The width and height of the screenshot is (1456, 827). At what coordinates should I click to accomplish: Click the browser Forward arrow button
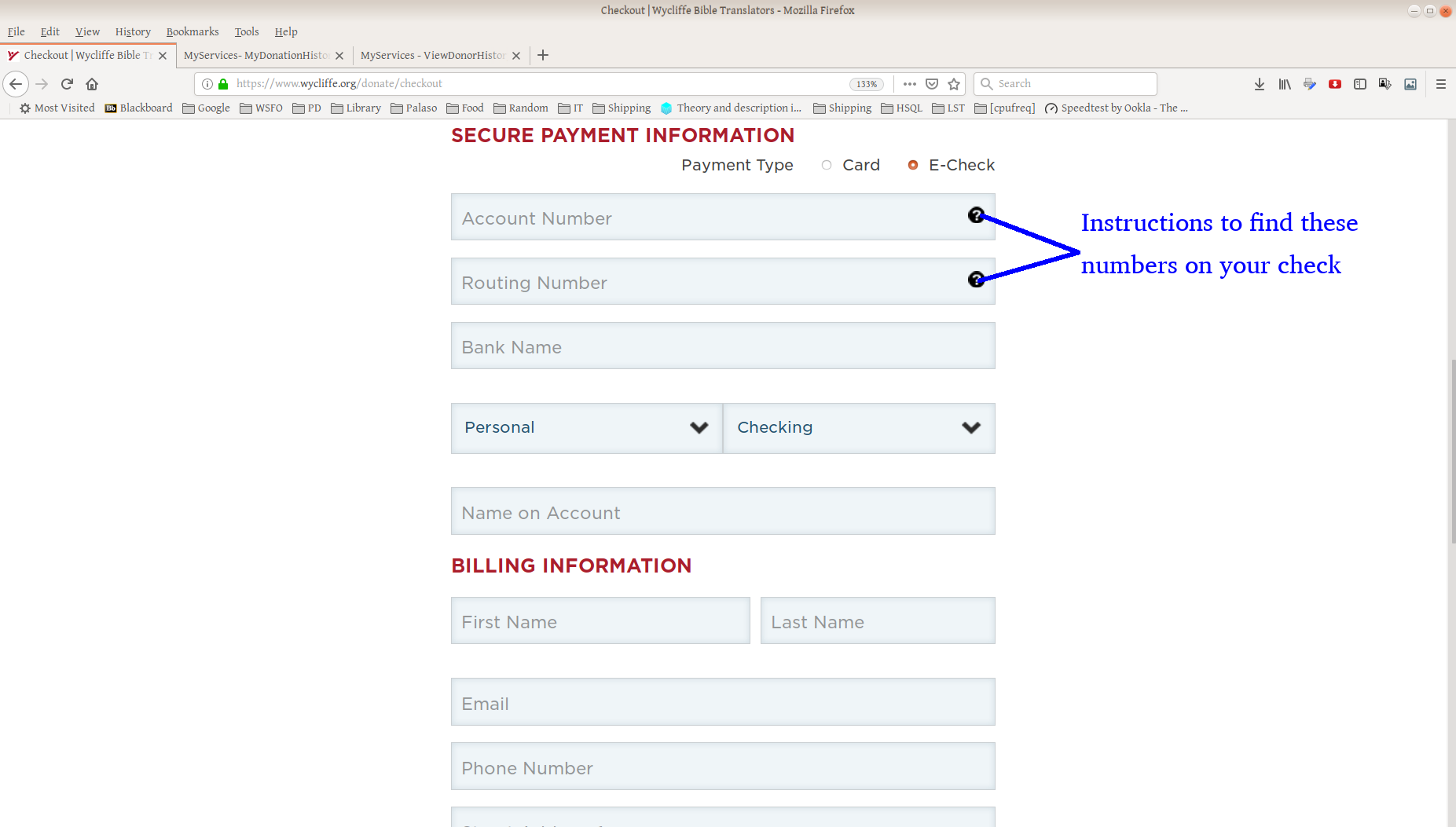(x=42, y=84)
